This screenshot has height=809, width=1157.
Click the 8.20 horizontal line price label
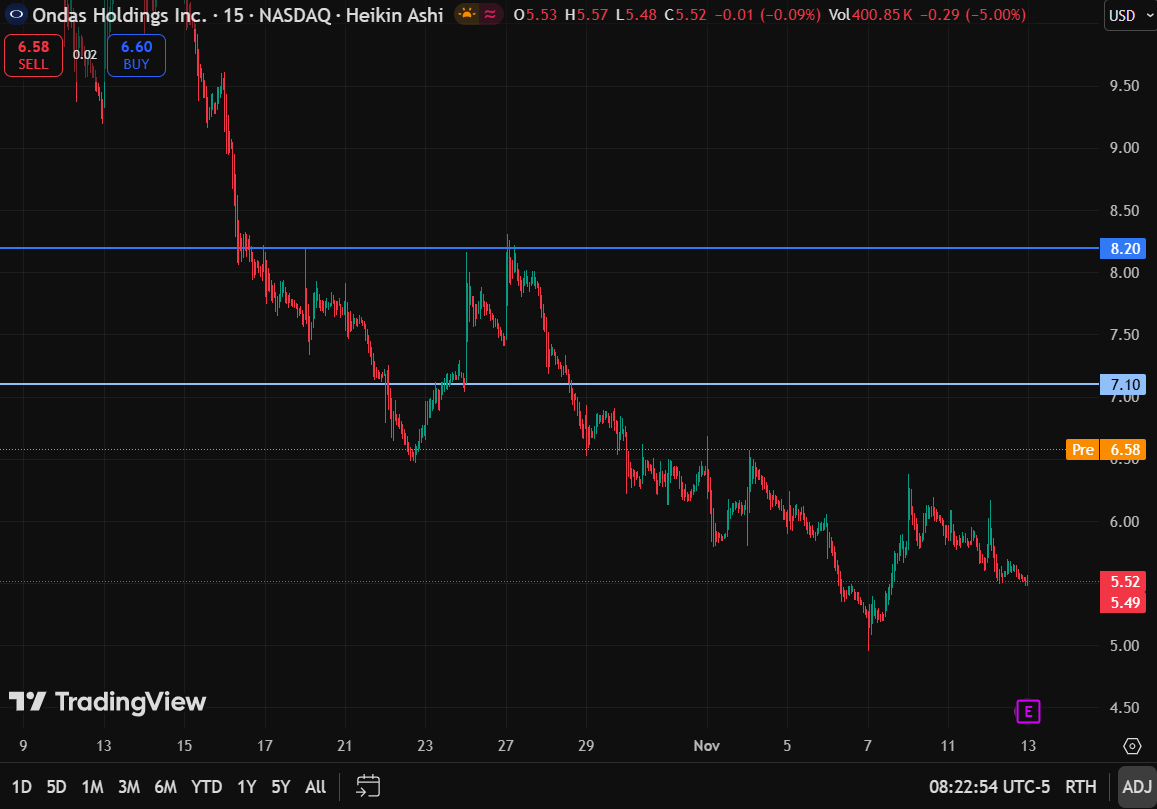pos(1123,249)
